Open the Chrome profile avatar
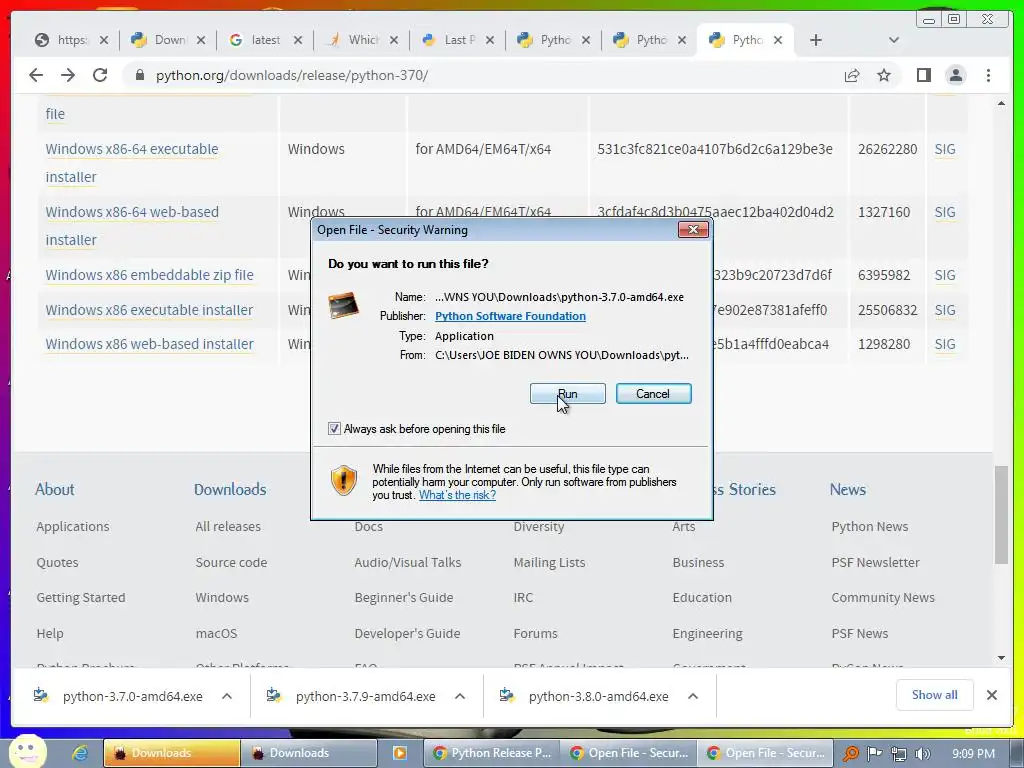The width and height of the screenshot is (1024, 768). click(x=955, y=75)
